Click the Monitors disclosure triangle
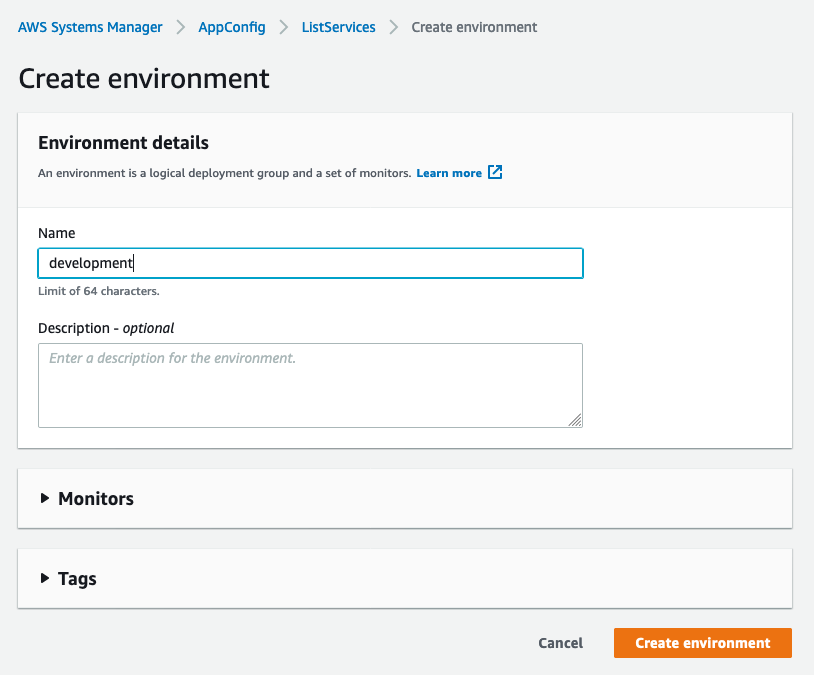The height and width of the screenshot is (675, 814). [x=44, y=498]
